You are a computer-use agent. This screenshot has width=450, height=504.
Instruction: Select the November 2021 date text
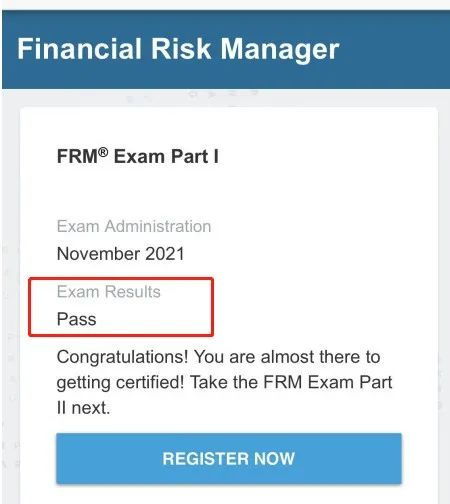(121, 254)
